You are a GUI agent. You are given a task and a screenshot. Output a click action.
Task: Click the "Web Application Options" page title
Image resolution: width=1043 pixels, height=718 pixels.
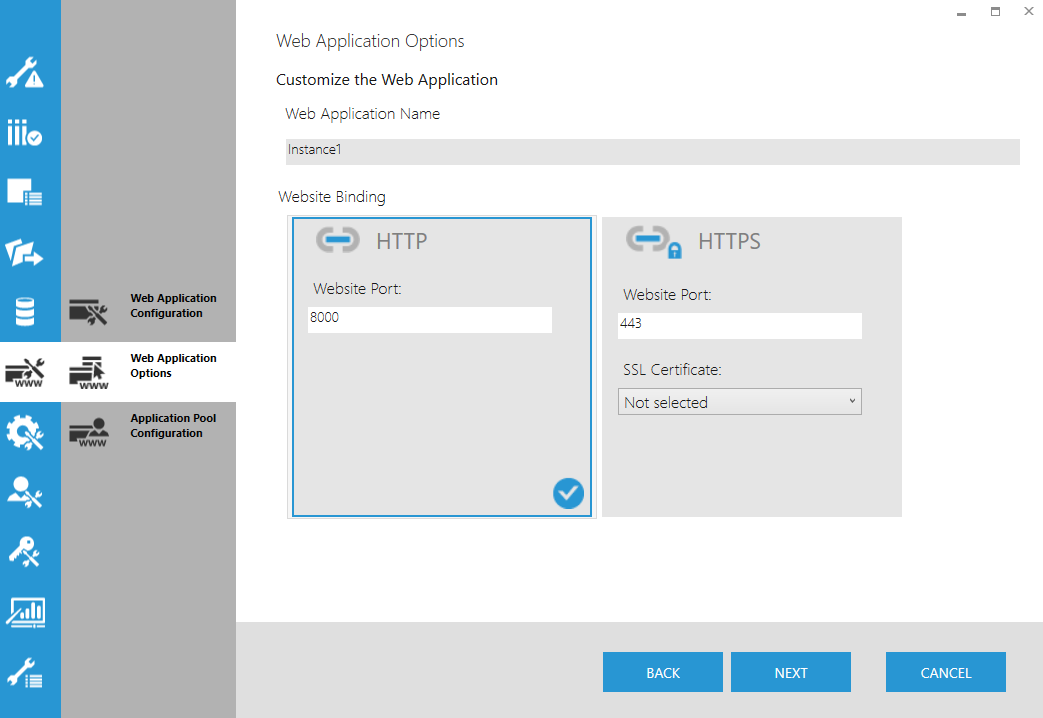(x=370, y=41)
